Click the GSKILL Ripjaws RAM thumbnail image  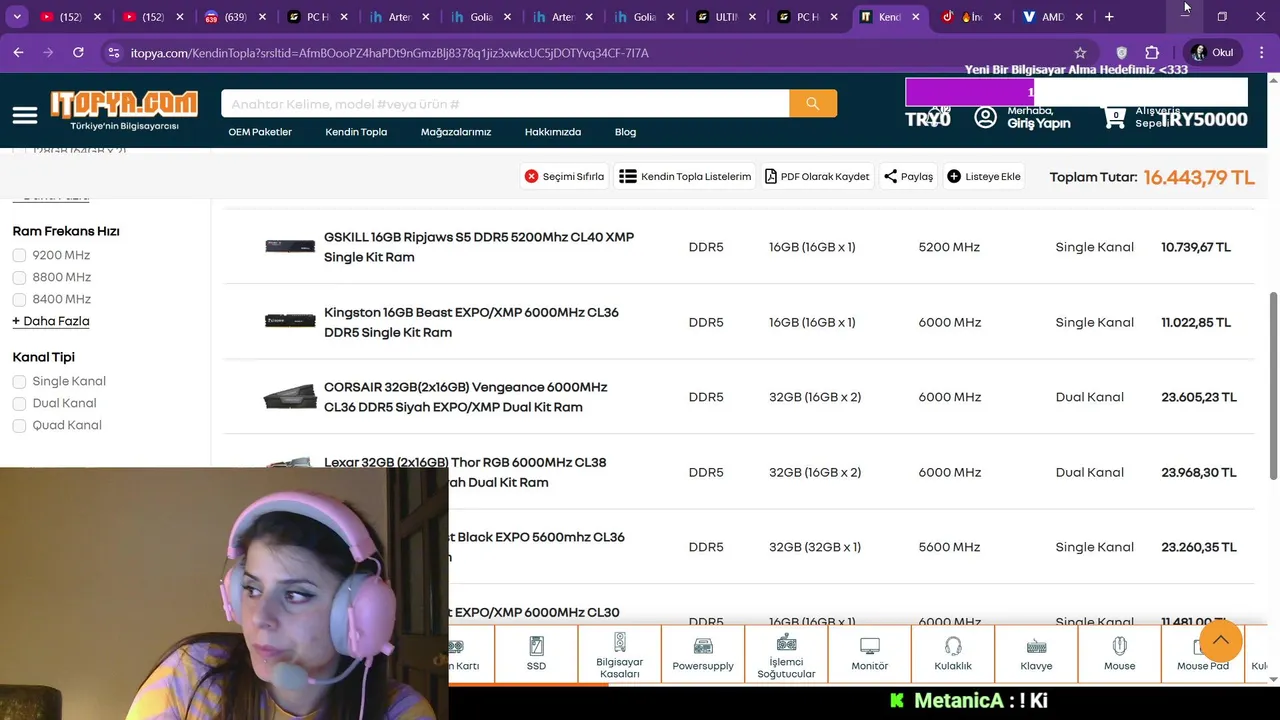(x=290, y=246)
